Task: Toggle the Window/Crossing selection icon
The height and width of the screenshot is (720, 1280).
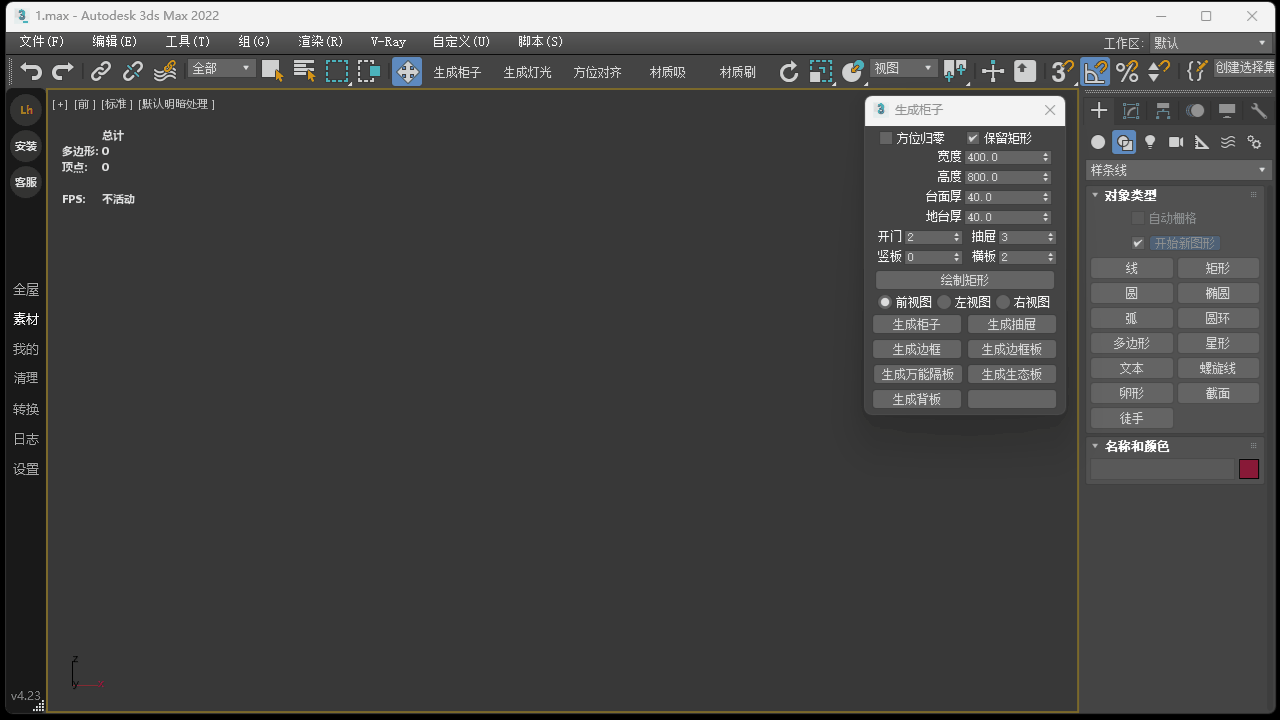Action: point(369,71)
